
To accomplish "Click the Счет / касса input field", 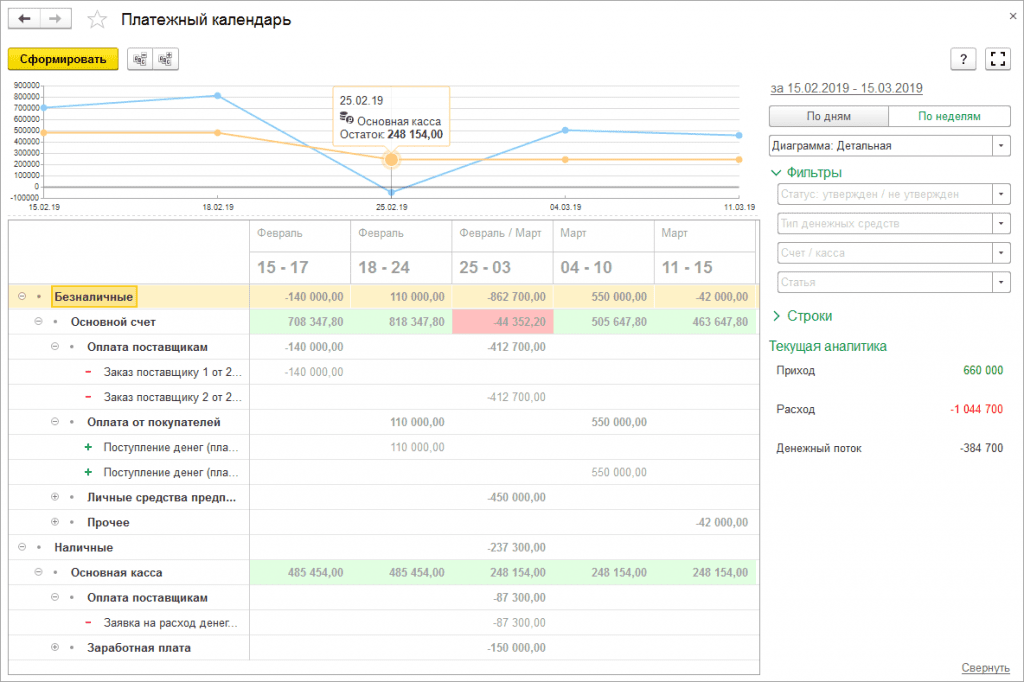I will click(x=885, y=253).
